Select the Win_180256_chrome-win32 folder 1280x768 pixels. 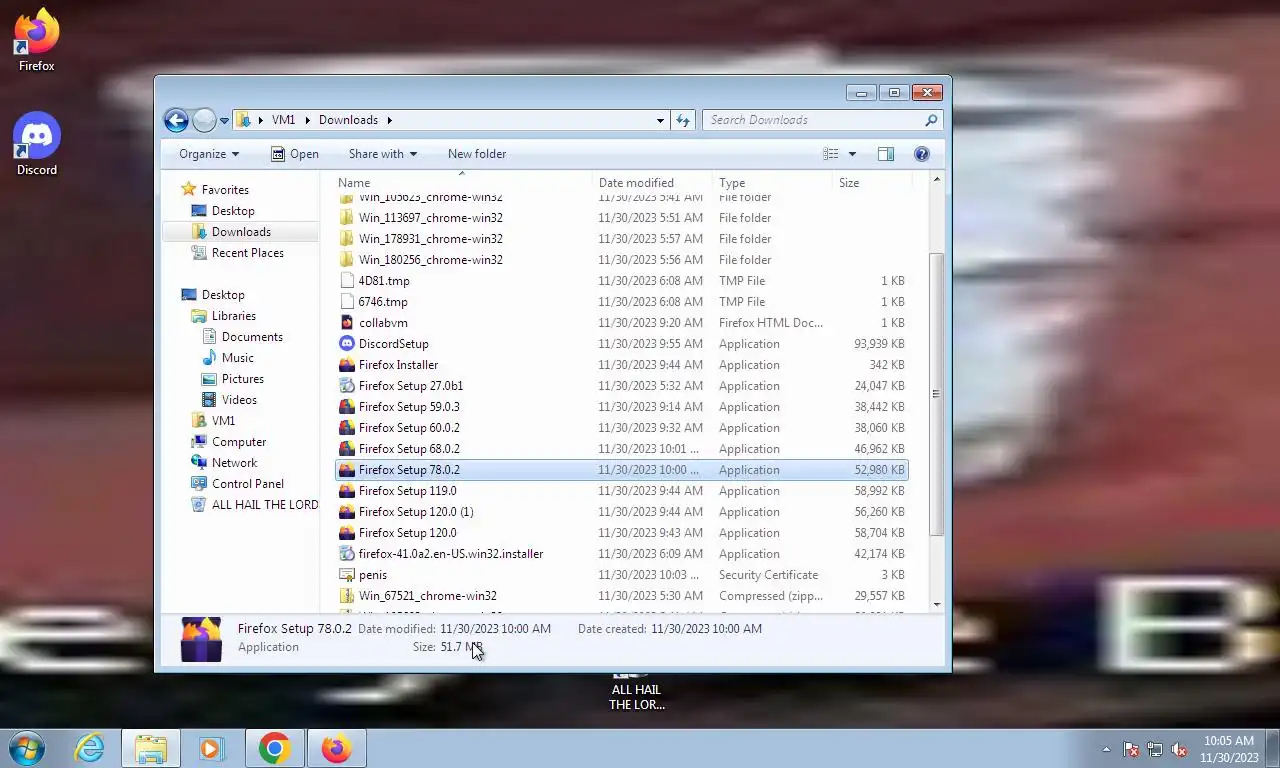(x=621, y=260)
